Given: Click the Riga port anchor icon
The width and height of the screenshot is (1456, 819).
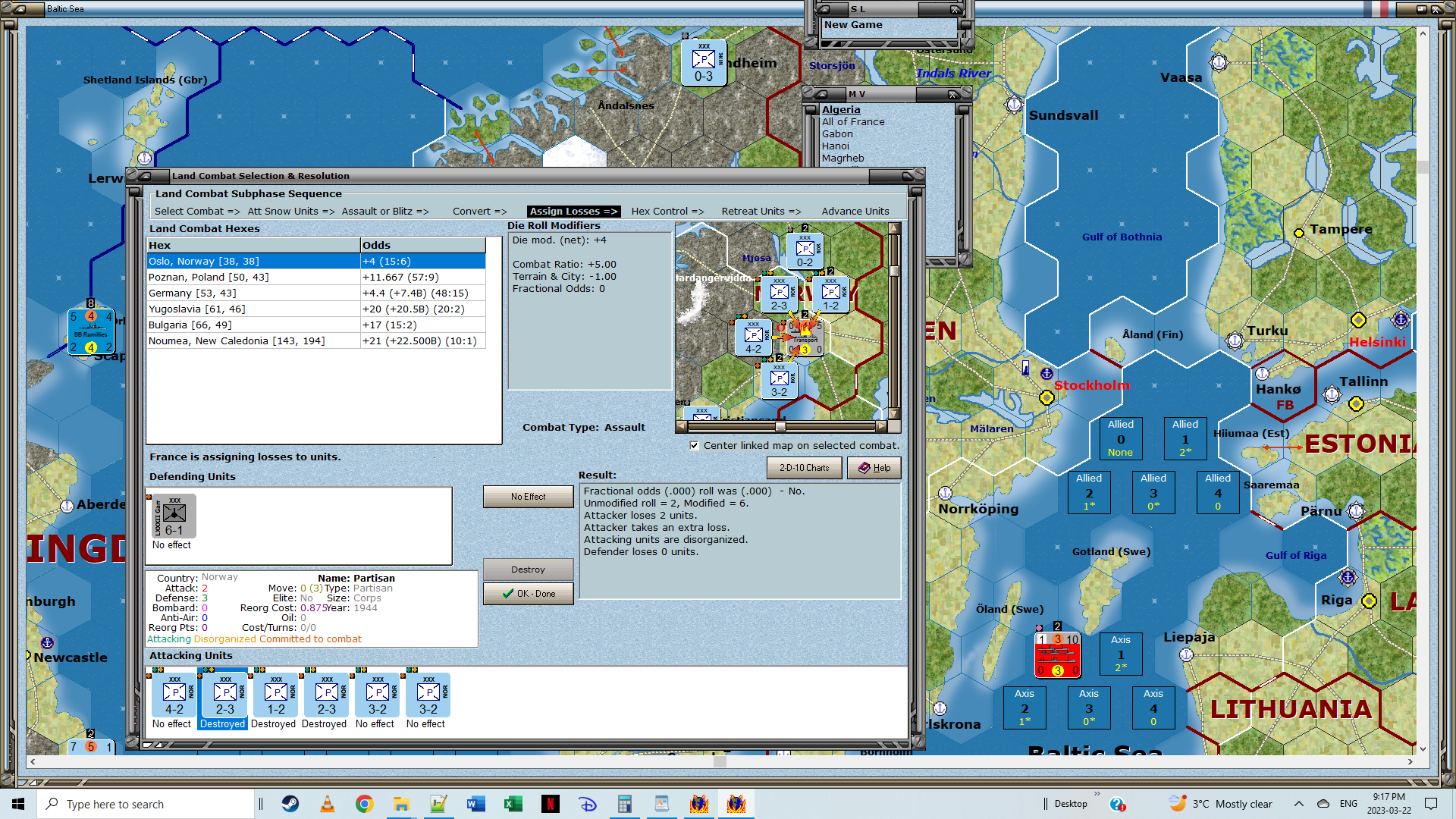Looking at the screenshot, I should 1348,578.
